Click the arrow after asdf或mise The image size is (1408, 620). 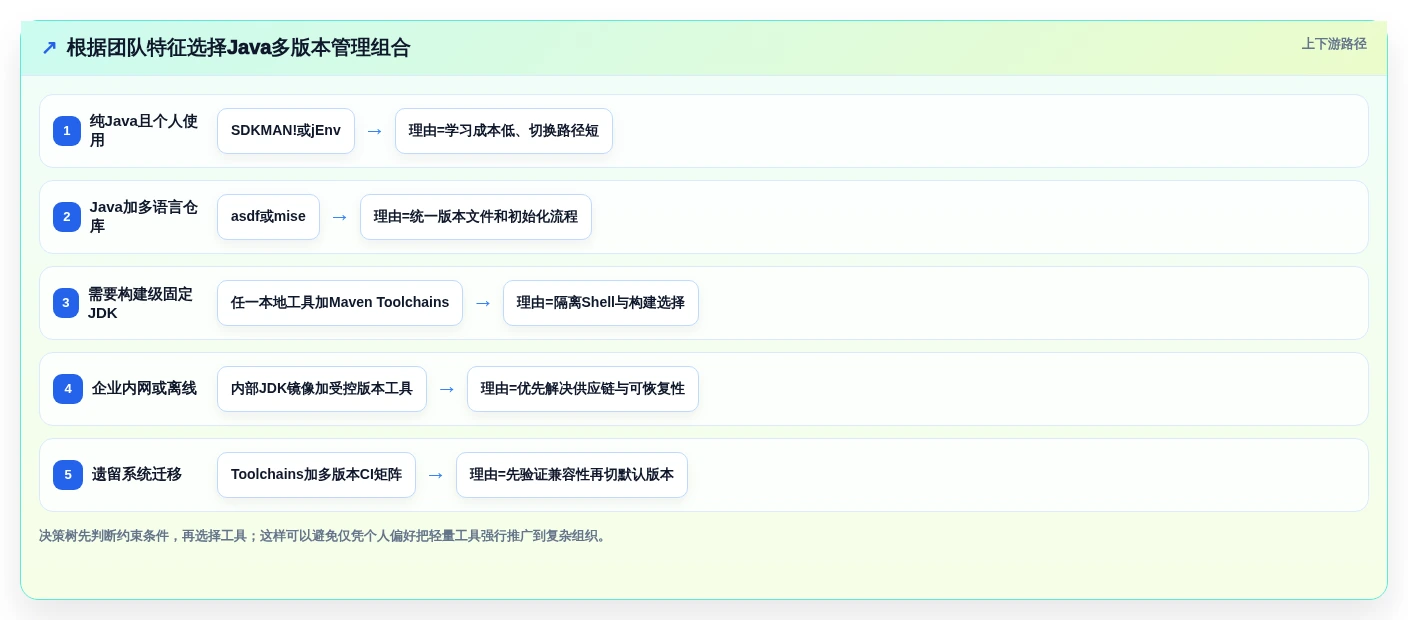(340, 217)
